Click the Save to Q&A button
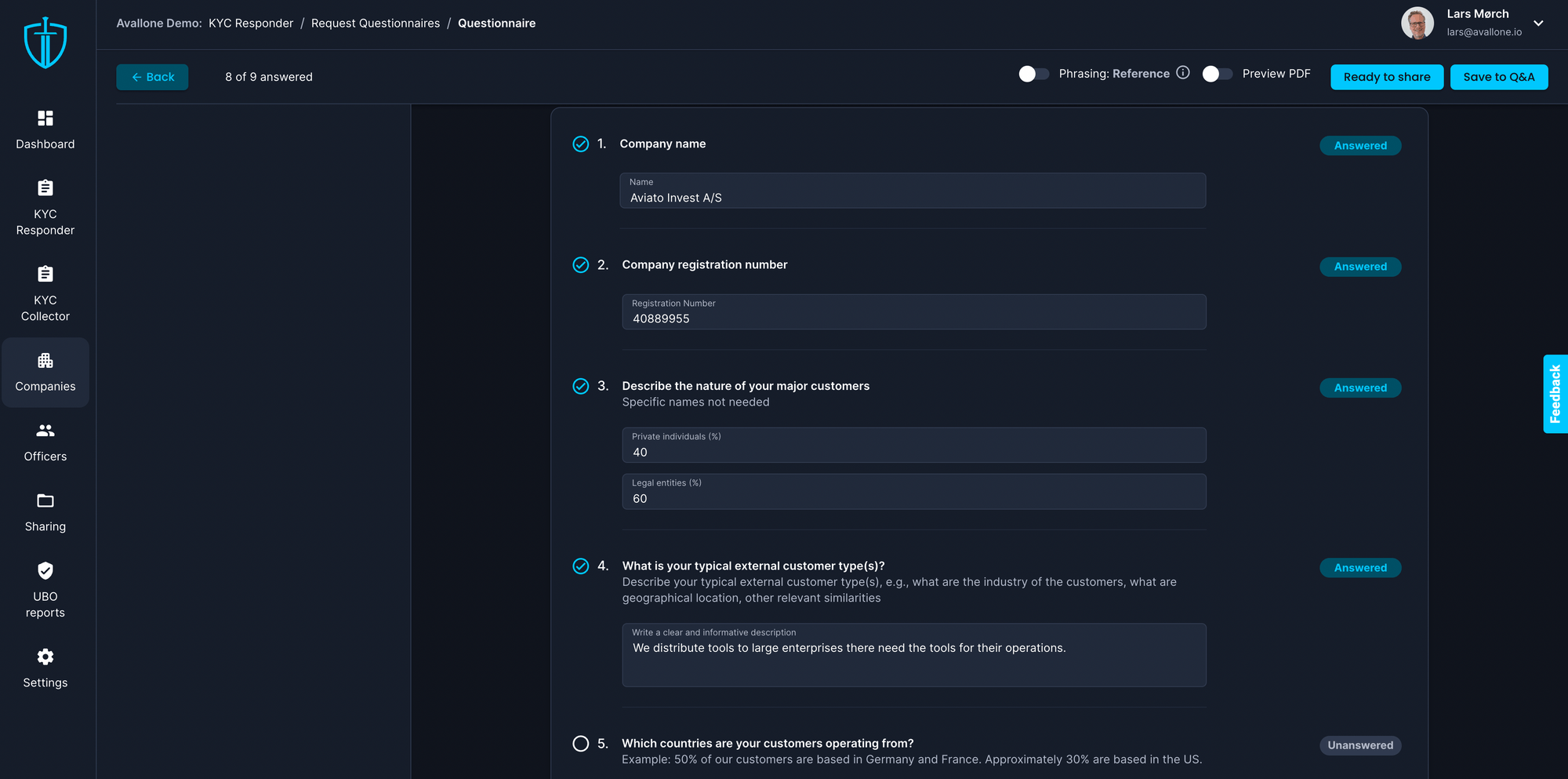The width and height of the screenshot is (1568, 779). [x=1498, y=77]
